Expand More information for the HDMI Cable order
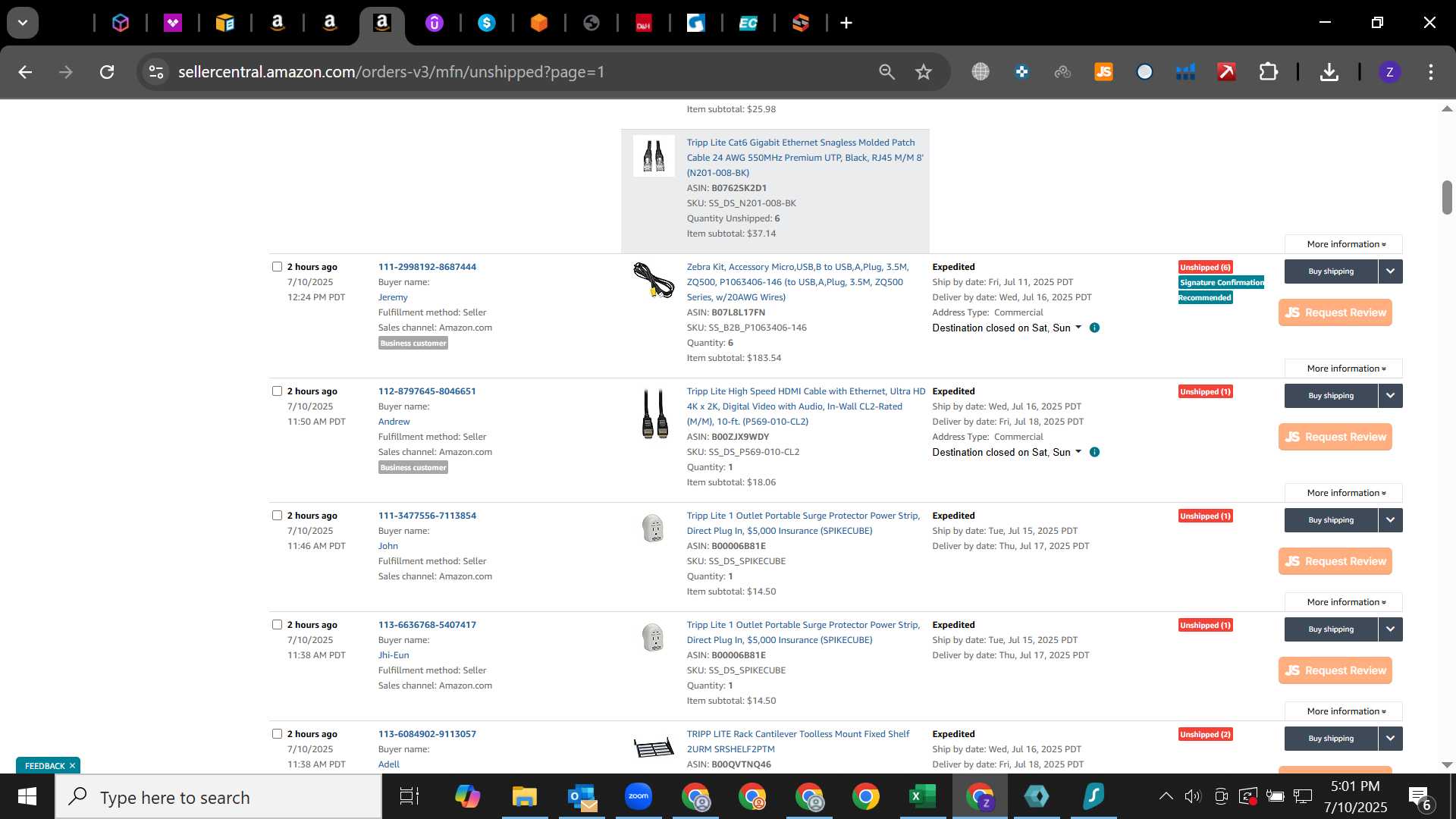 (1344, 493)
